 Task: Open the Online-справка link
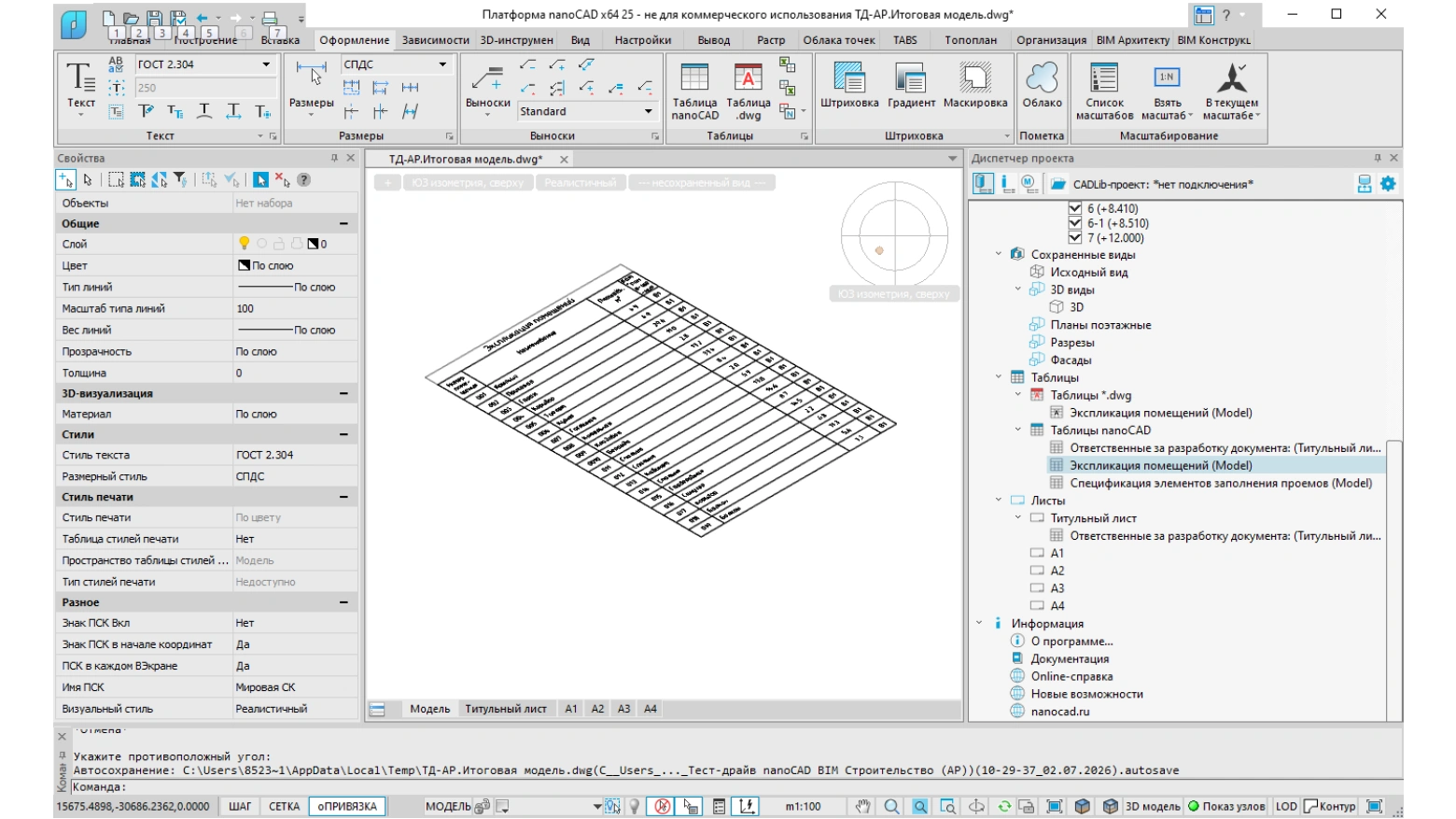[x=1071, y=676]
